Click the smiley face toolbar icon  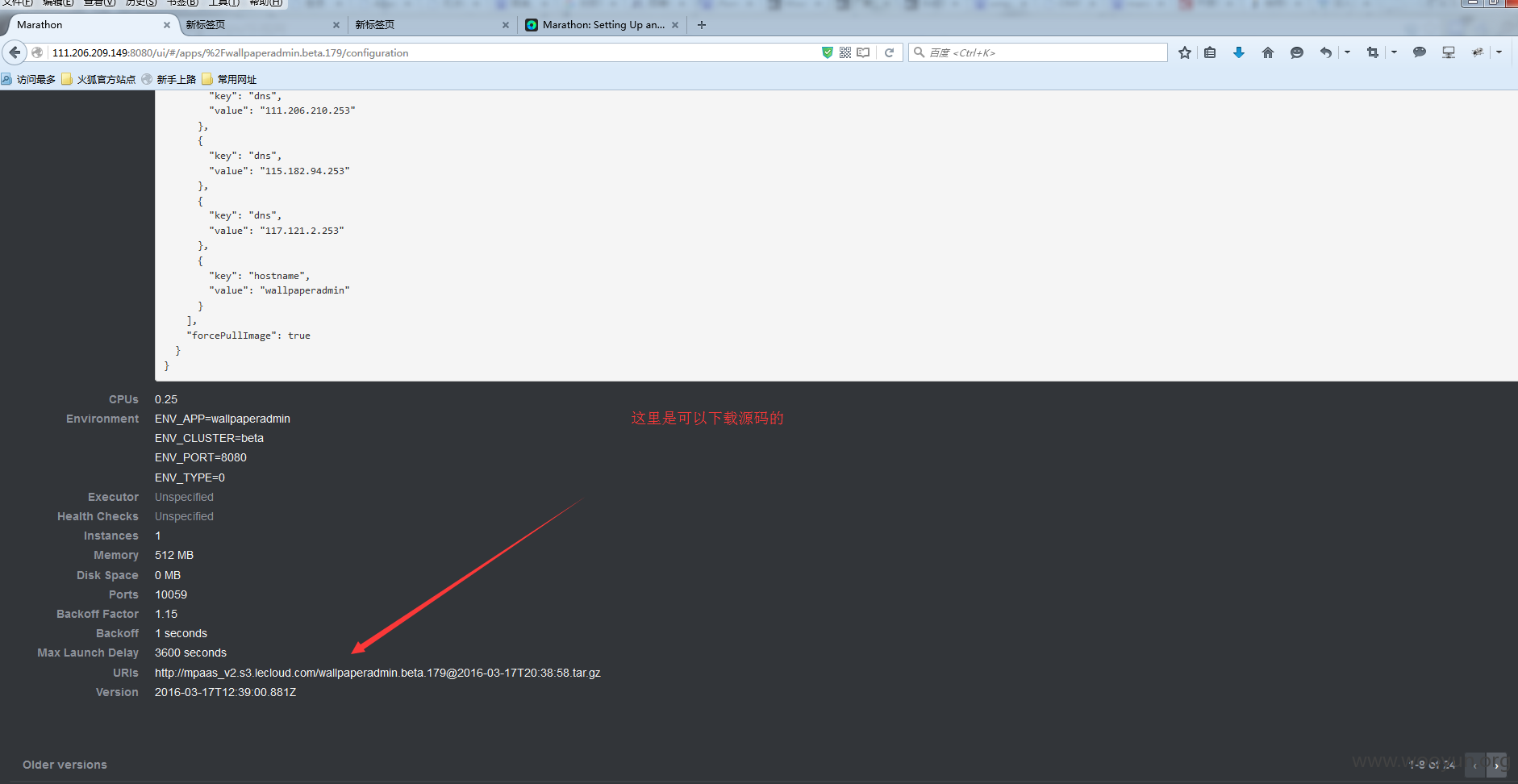[x=1297, y=52]
